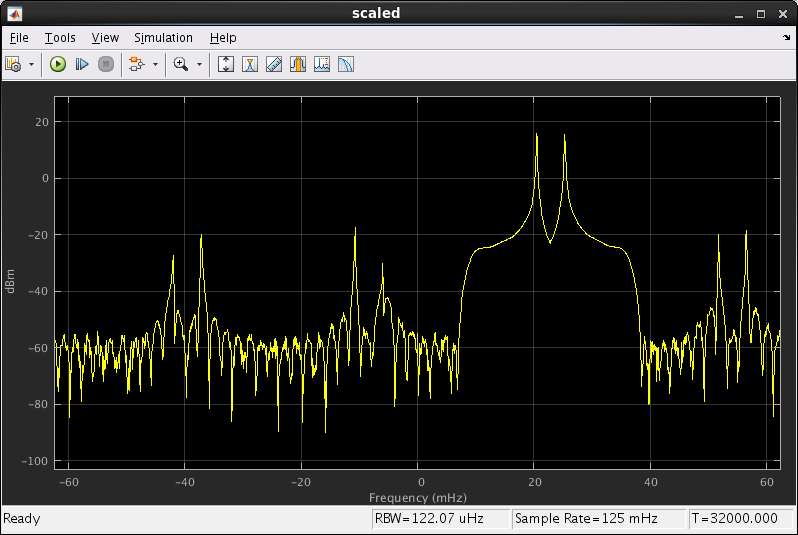This screenshot has height=535, width=798.
Task: Click the RBW status bar field
Action: coord(438,519)
